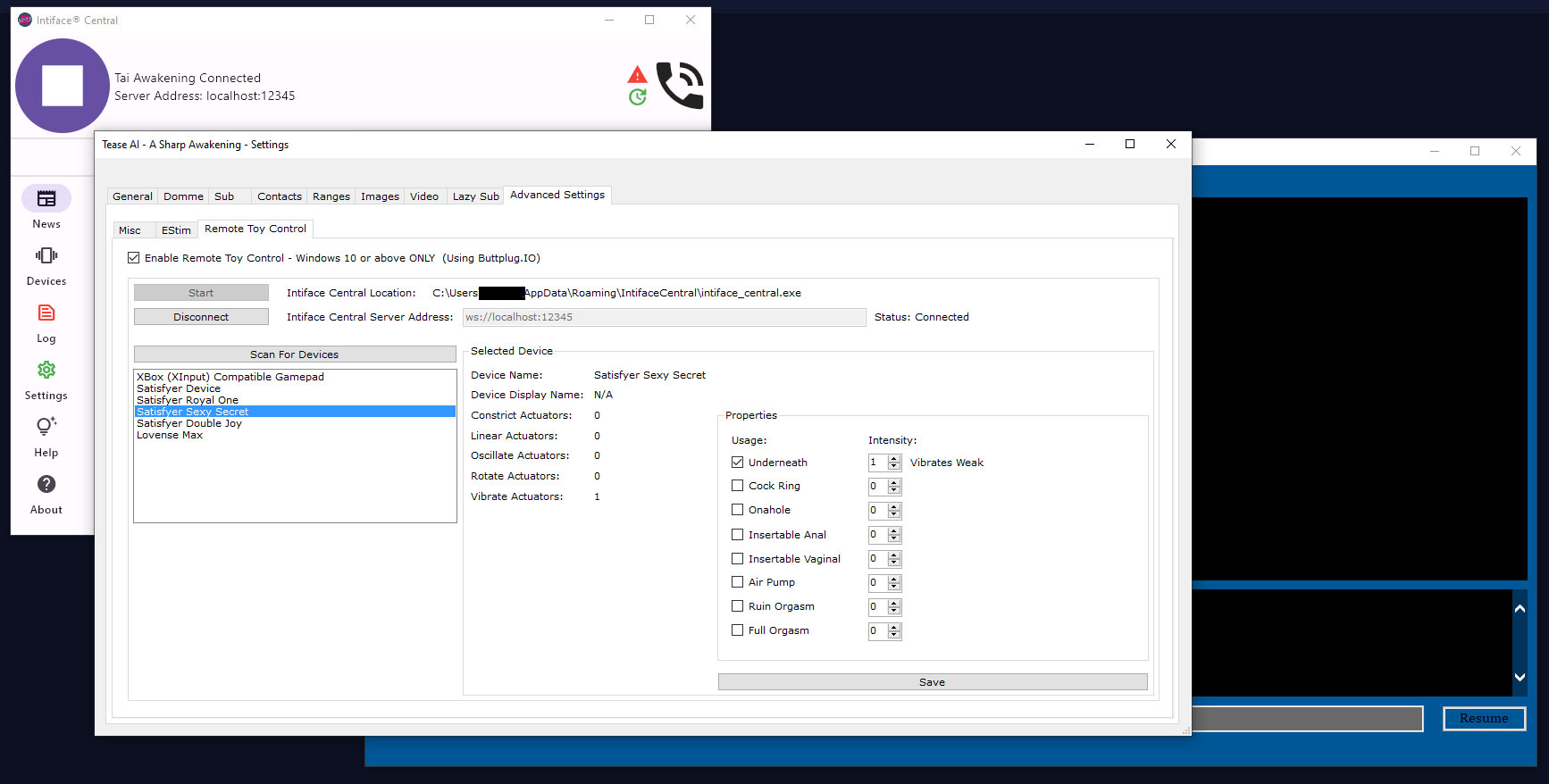Open the Images tab
1549x784 pixels.
pos(380,196)
